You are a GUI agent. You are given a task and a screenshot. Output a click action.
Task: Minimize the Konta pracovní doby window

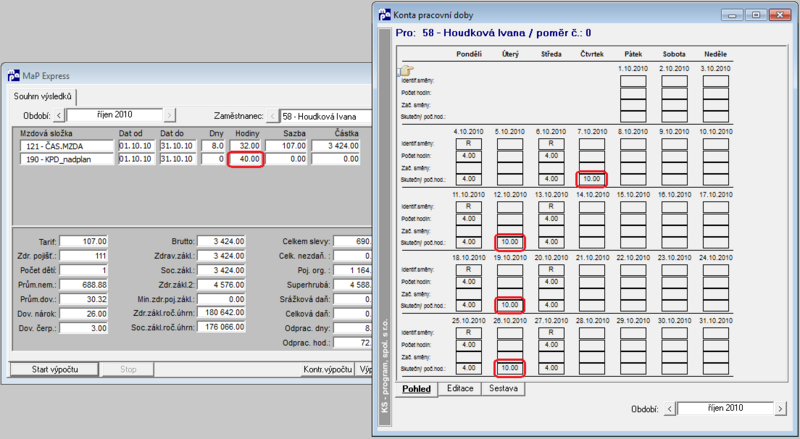(x=733, y=15)
